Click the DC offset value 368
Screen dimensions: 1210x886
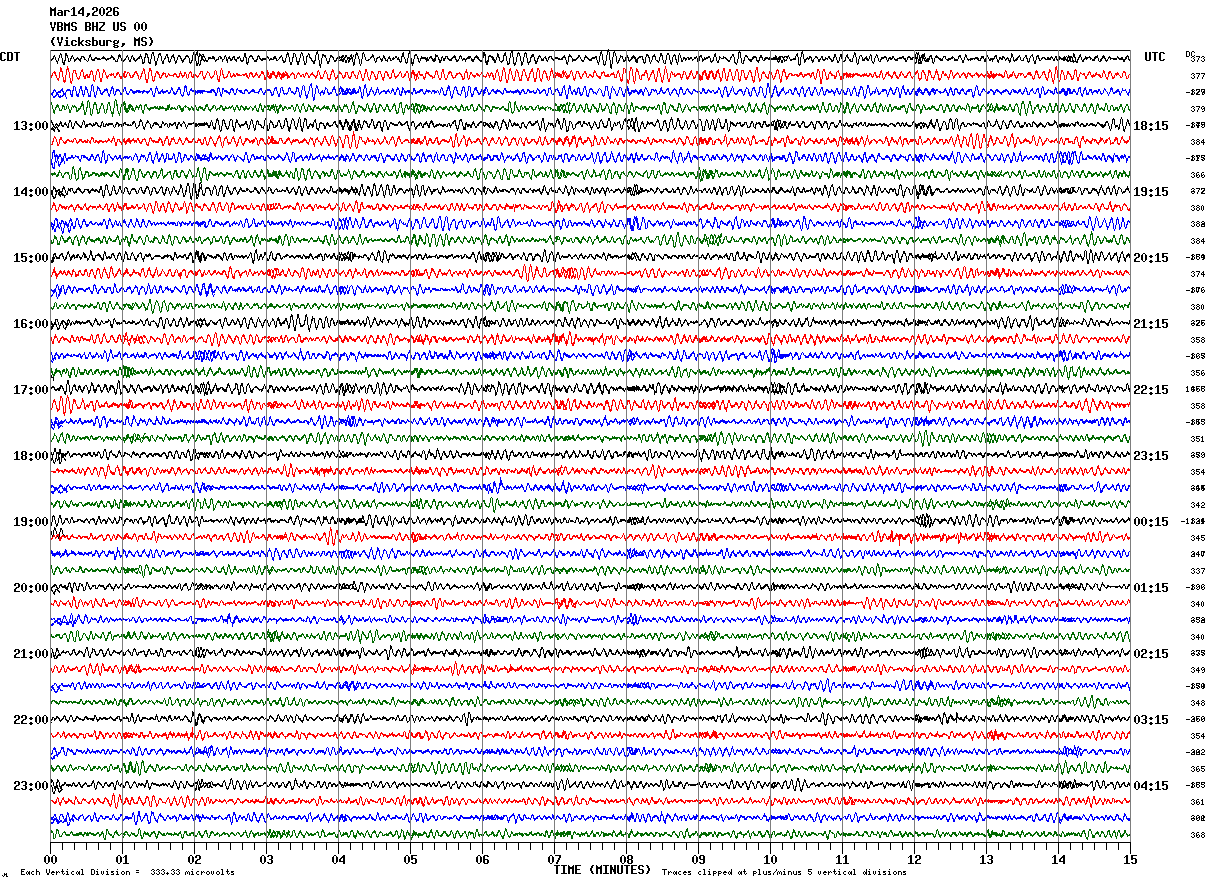pos(1197,835)
